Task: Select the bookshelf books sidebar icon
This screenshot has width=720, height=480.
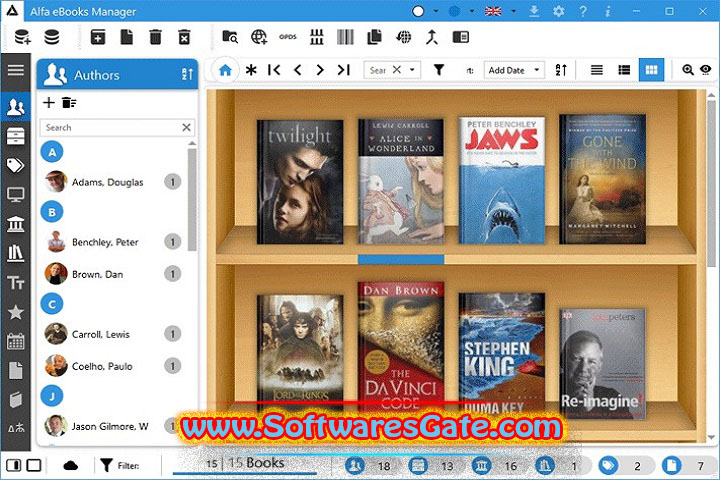Action: point(16,253)
